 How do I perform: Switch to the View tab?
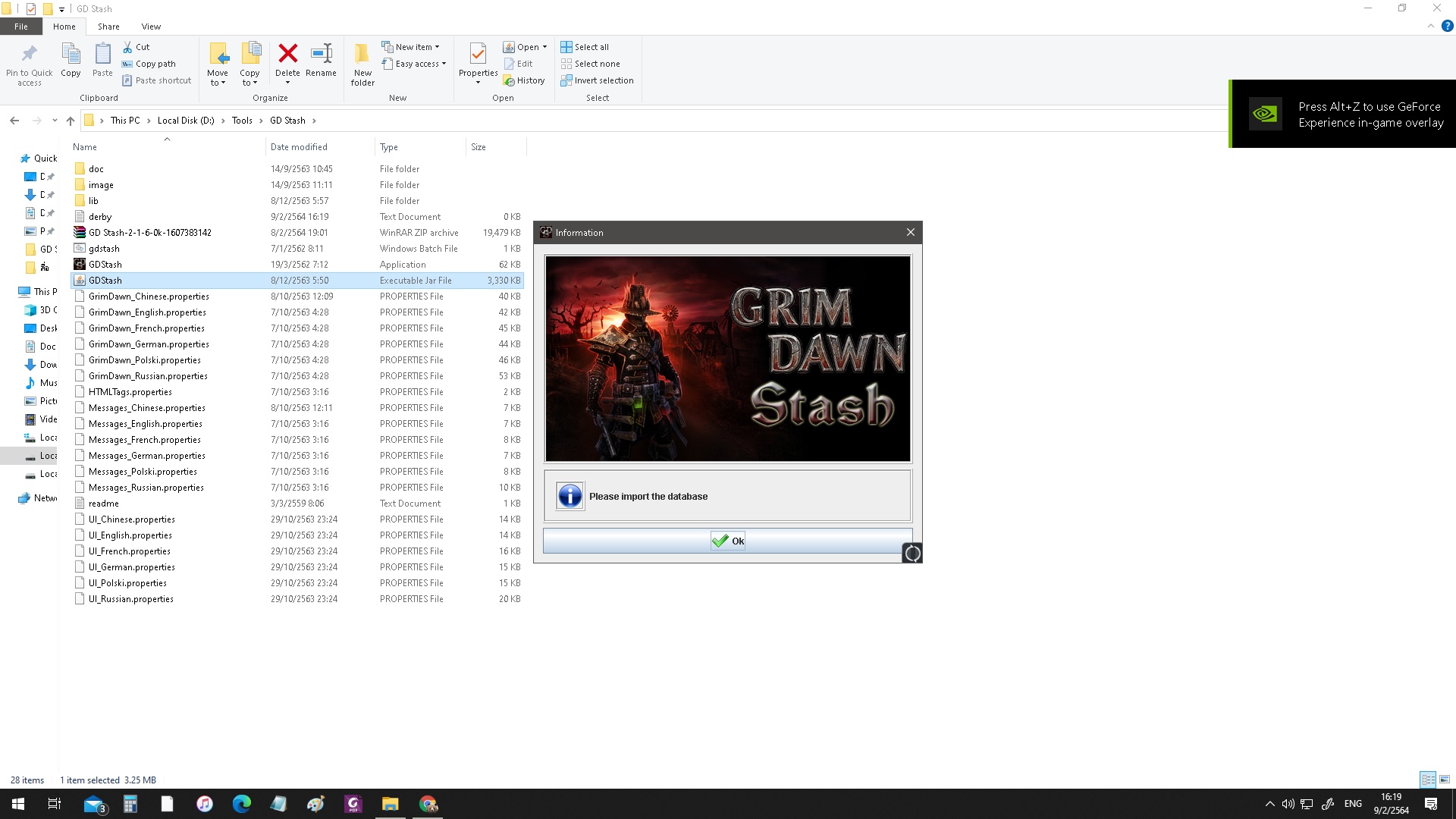(151, 27)
